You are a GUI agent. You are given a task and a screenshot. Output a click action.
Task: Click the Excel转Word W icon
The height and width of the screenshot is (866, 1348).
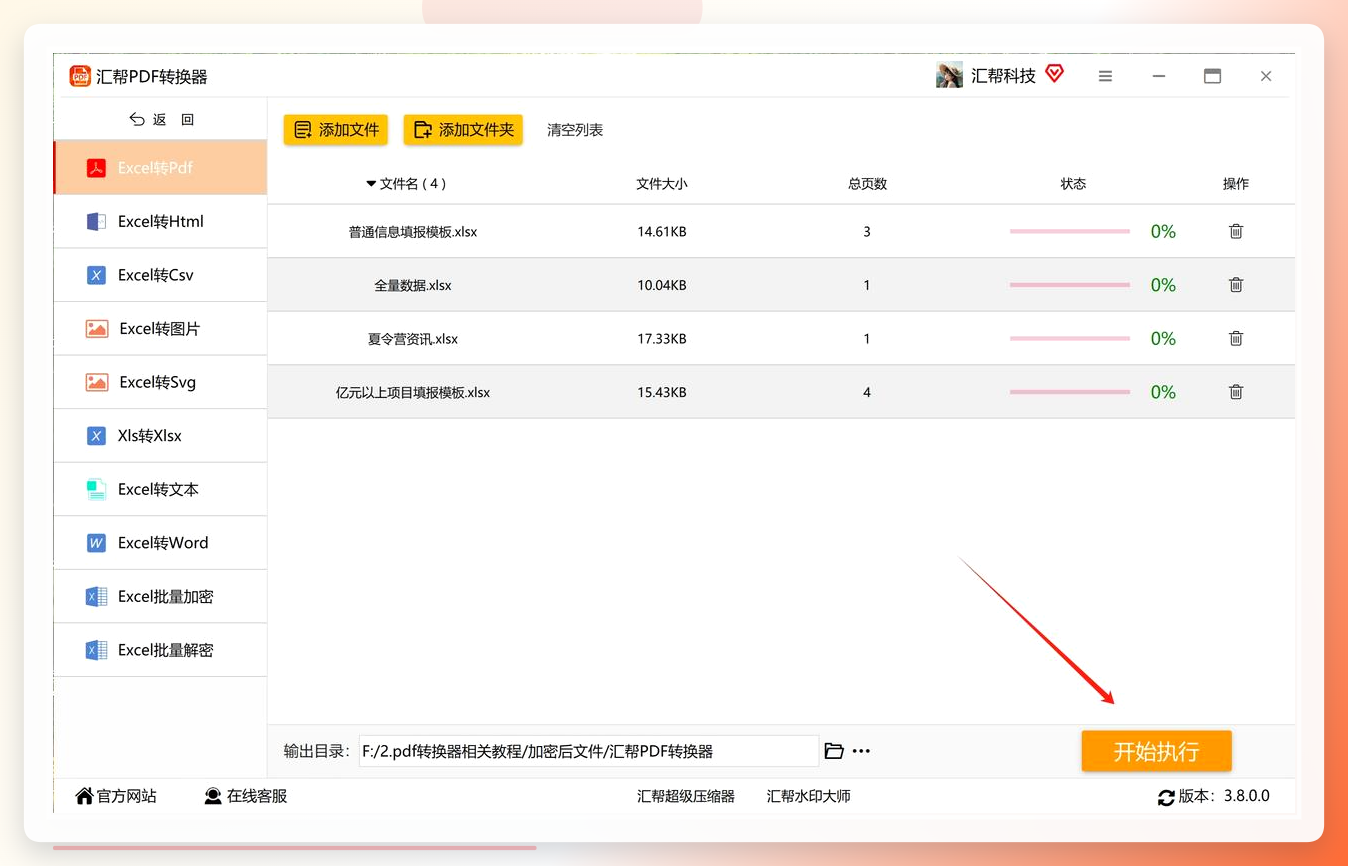click(x=96, y=543)
